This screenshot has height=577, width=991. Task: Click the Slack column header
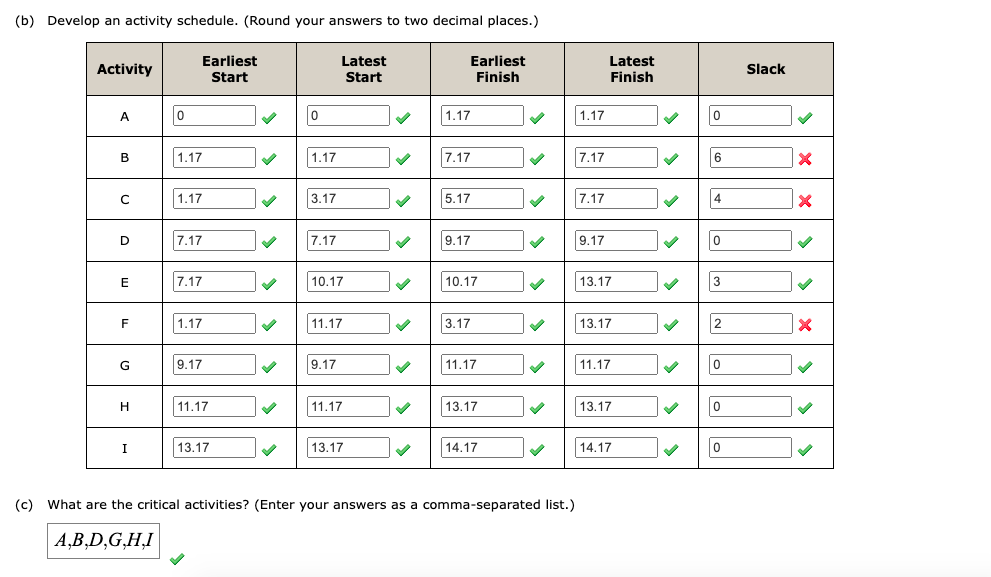(765, 69)
